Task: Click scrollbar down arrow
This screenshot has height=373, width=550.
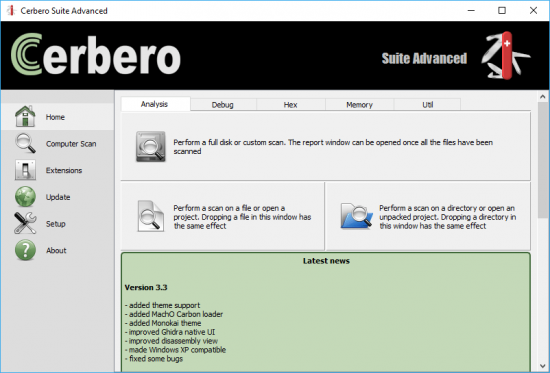Action: pyautogui.click(x=543, y=366)
